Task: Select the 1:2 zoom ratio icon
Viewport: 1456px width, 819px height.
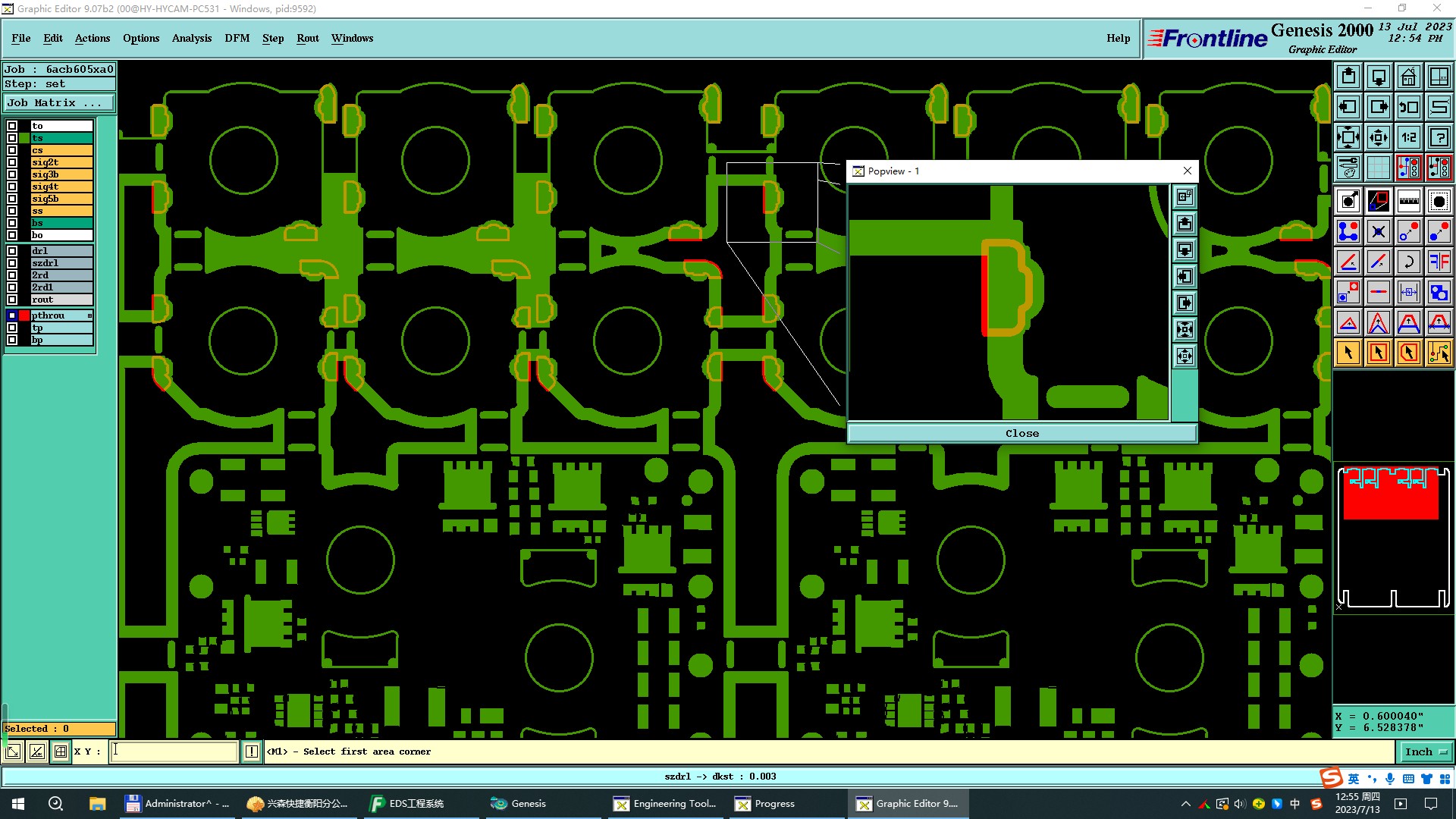Action: [1408, 137]
